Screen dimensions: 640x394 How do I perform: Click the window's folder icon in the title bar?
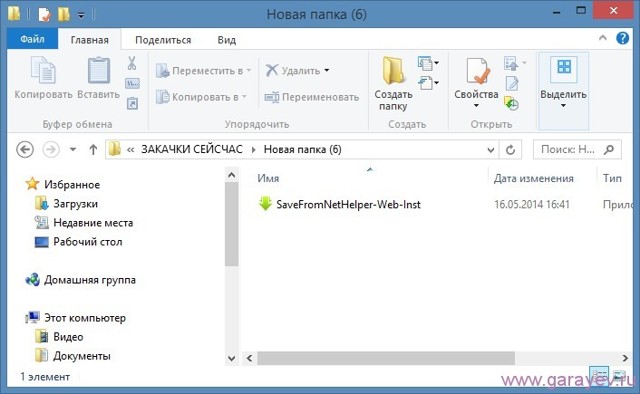coord(13,14)
